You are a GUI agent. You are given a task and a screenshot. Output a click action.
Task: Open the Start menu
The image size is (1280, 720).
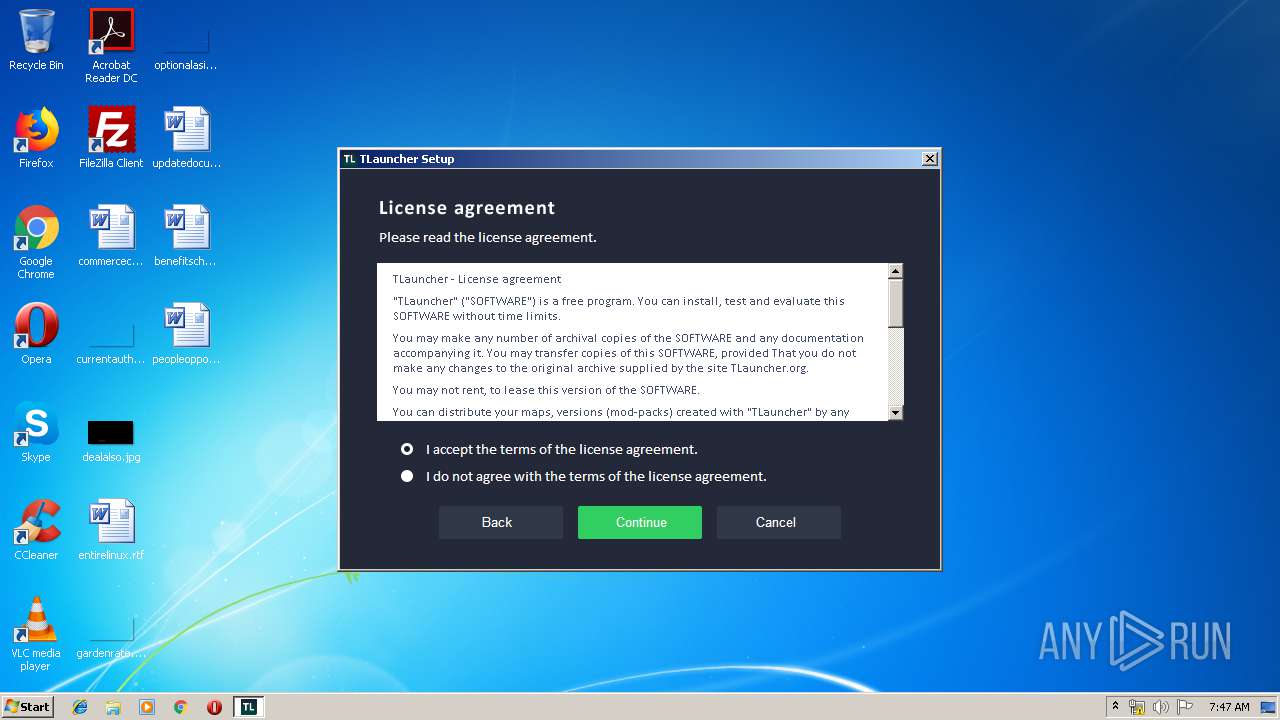(x=28, y=707)
